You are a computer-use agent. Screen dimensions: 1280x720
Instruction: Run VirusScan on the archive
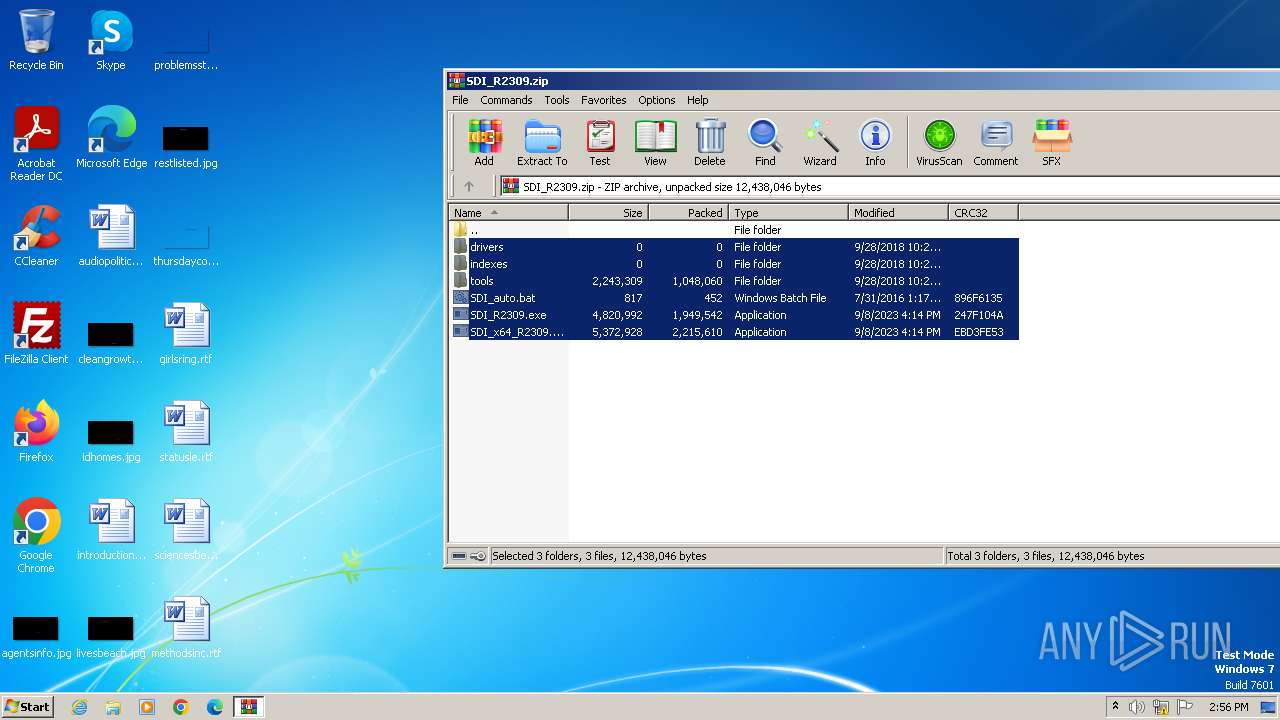pos(939,143)
